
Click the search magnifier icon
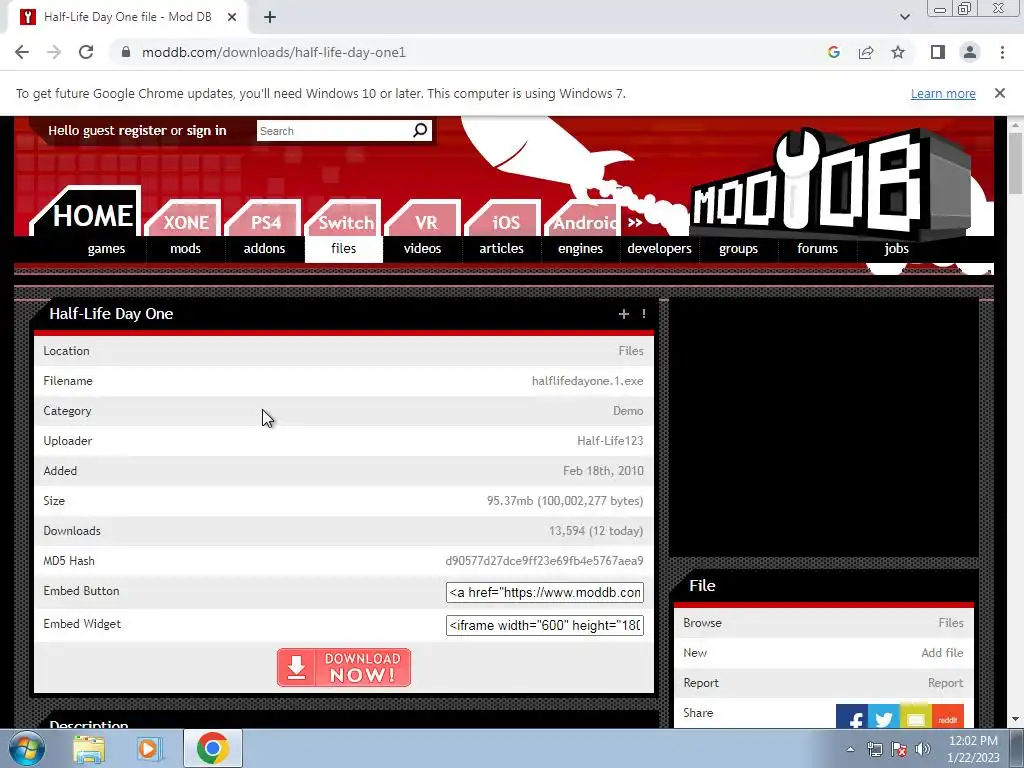tap(420, 131)
